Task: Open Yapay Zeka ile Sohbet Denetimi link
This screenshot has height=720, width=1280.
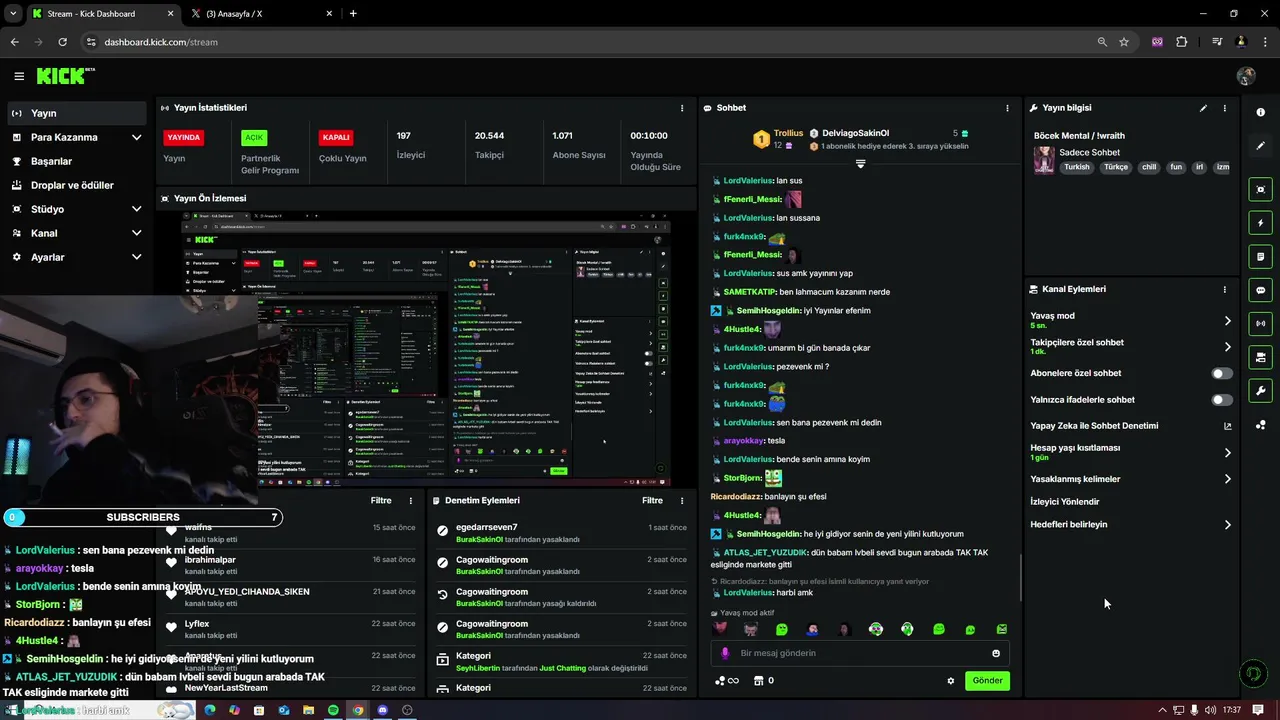Action: (x=1131, y=426)
